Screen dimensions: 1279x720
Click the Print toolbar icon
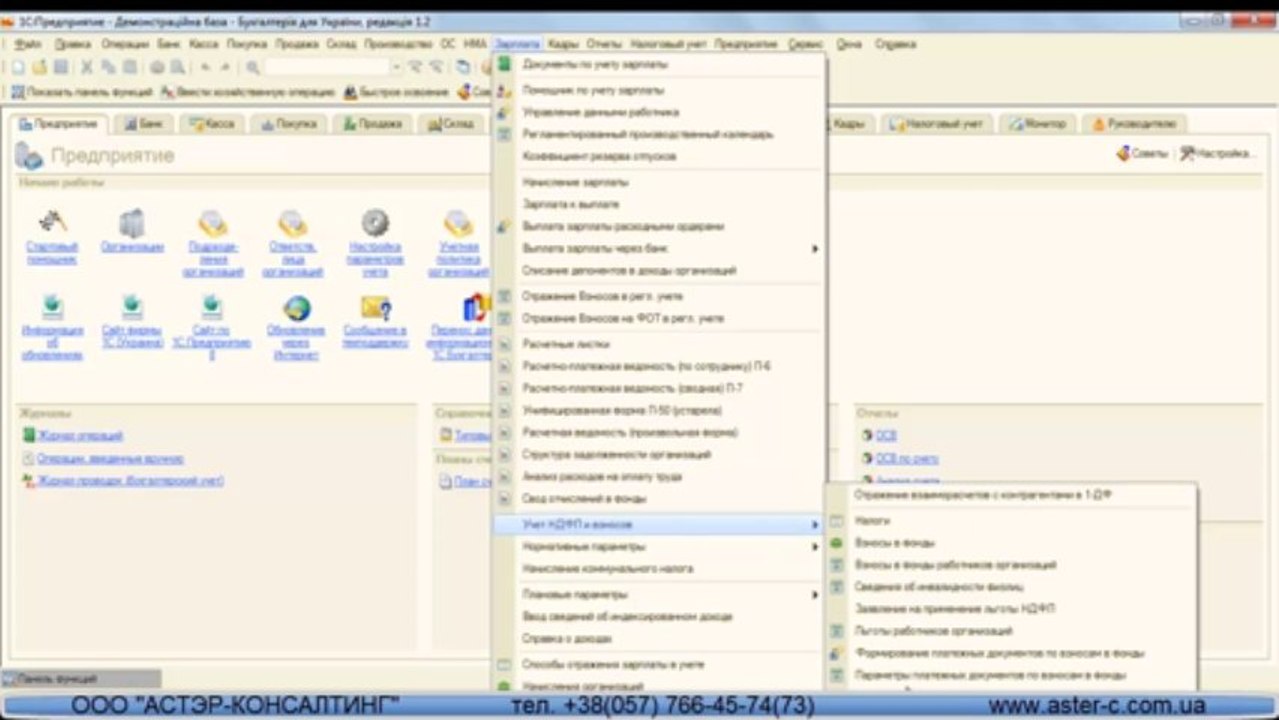coord(157,67)
